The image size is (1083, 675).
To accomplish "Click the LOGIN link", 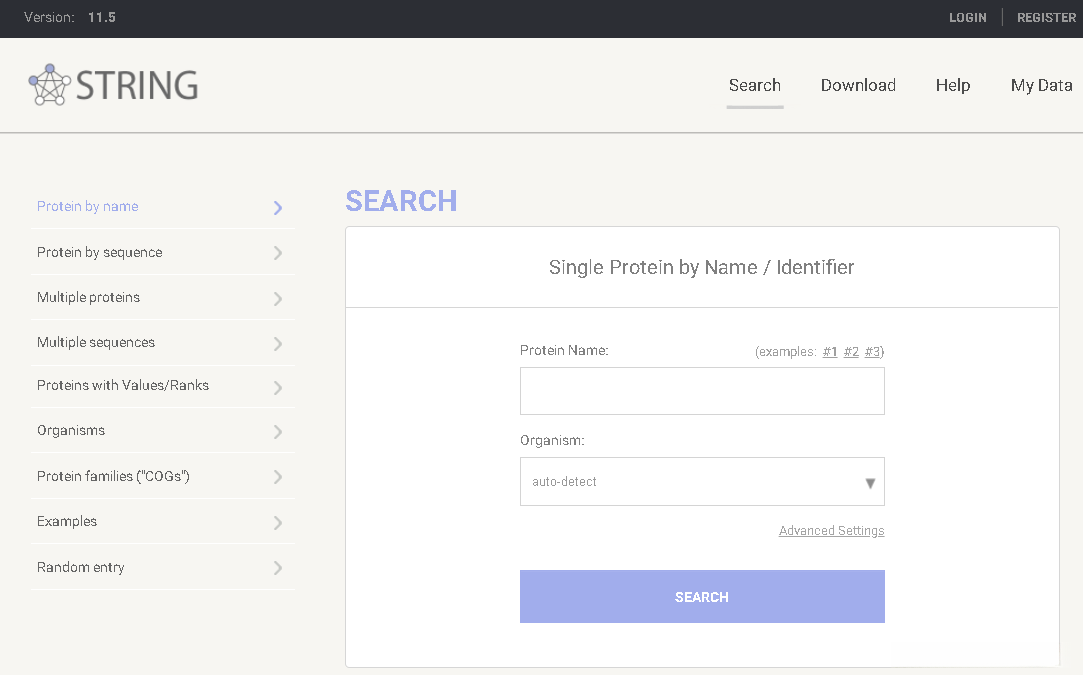I will pos(967,18).
